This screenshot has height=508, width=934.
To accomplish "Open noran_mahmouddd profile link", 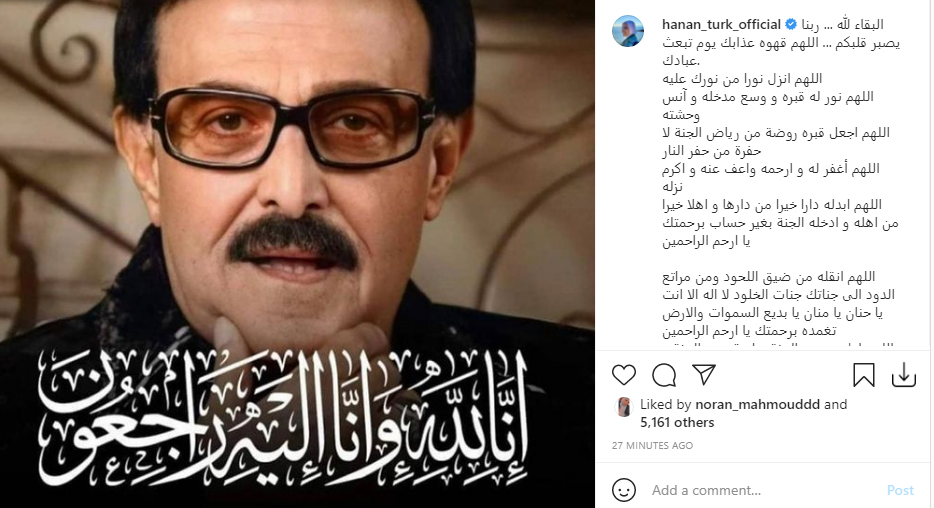I will click(x=758, y=404).
